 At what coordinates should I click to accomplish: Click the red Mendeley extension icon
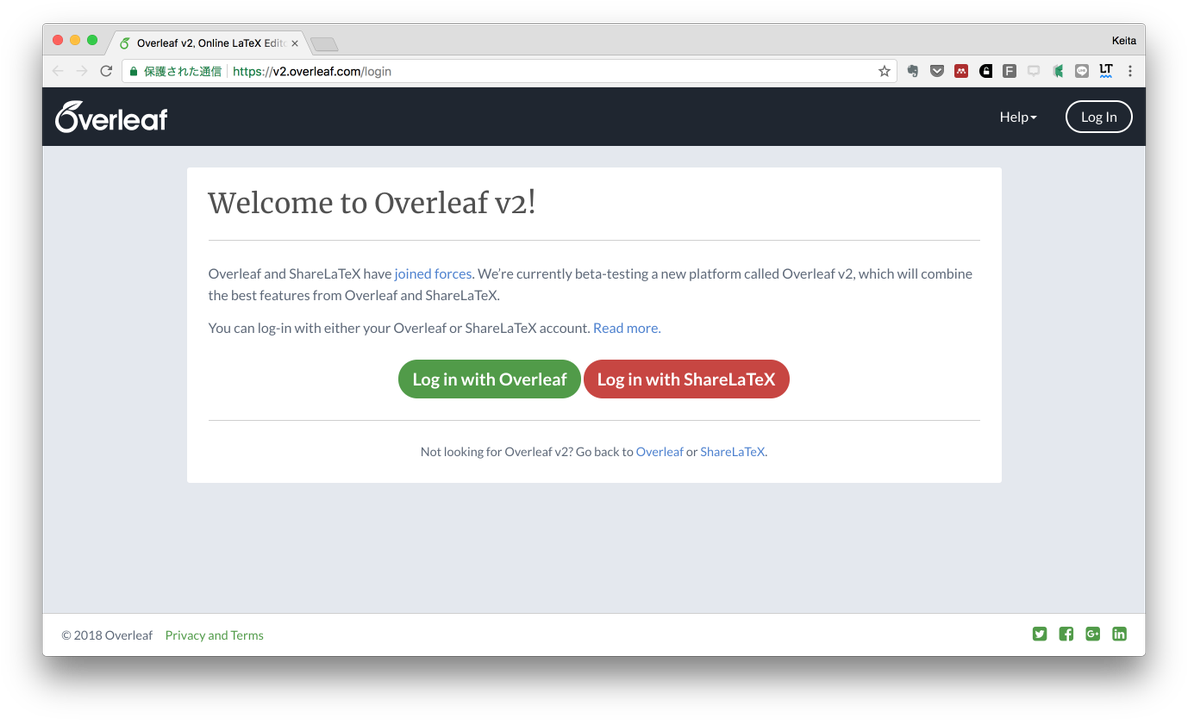(x=961, y=71)
